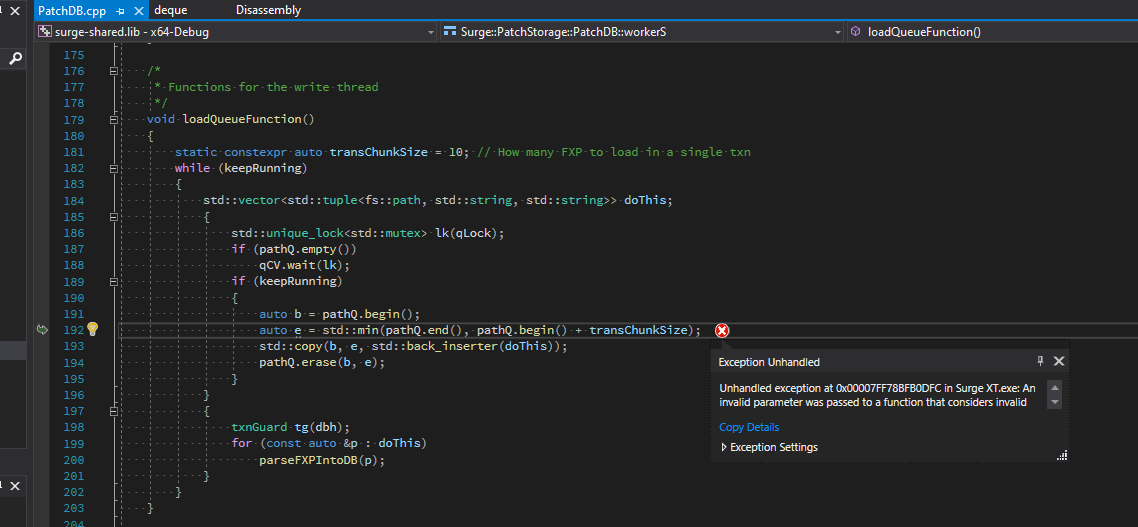Screen dimensions: 1138x527
Task: Click 'auto b' on line 191
Action: [x=280, y=314]
